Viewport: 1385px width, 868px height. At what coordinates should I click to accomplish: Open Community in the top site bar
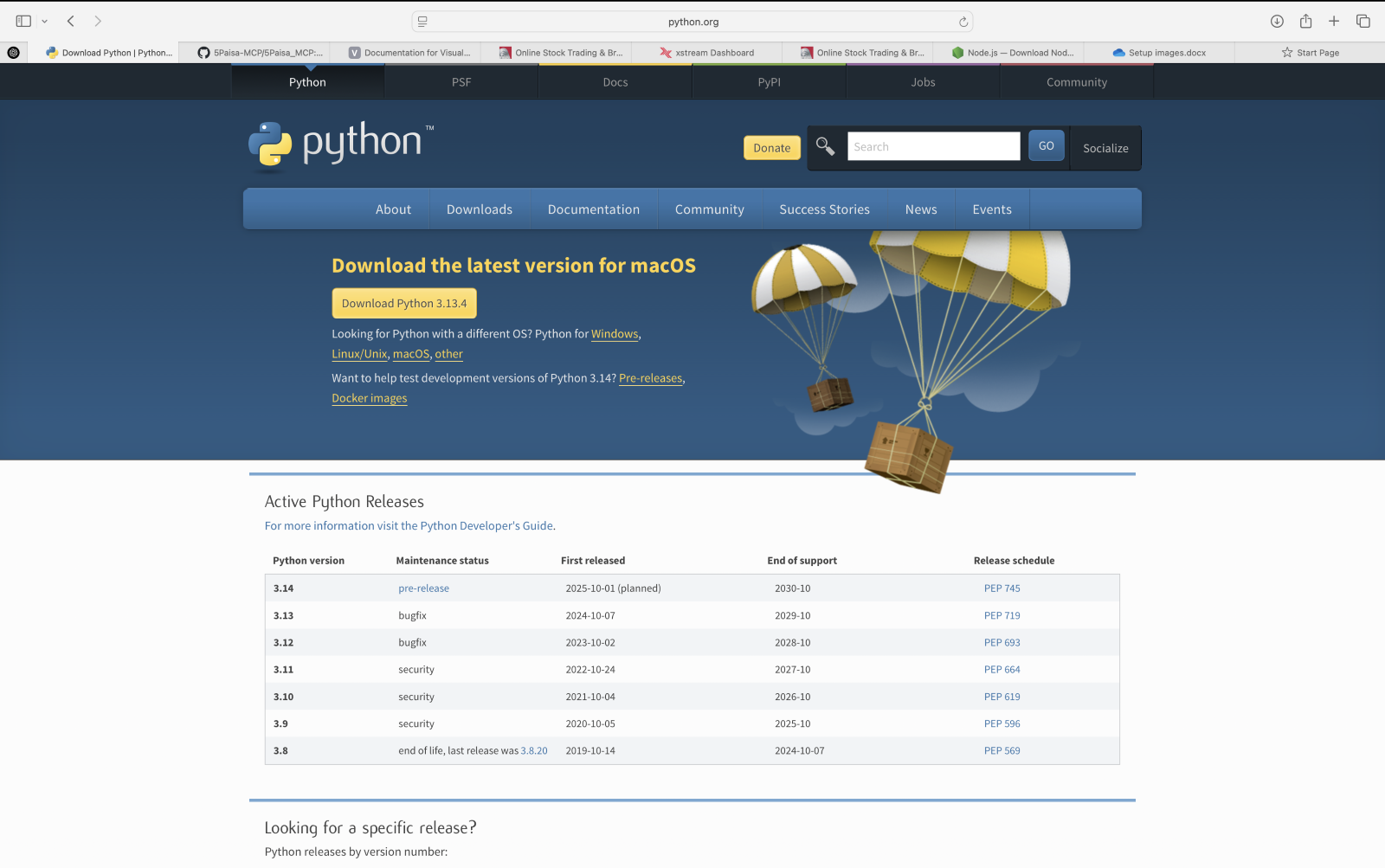[1077, 82]
